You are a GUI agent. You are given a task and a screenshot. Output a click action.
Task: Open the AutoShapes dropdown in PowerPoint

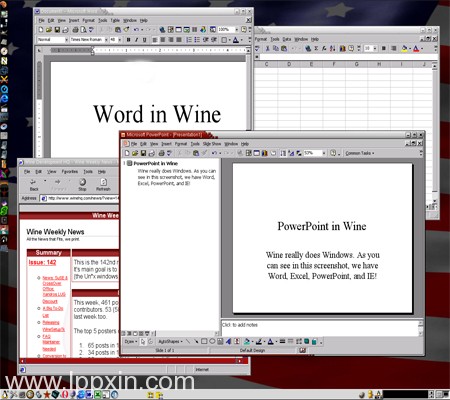click(x=170, y=341)
